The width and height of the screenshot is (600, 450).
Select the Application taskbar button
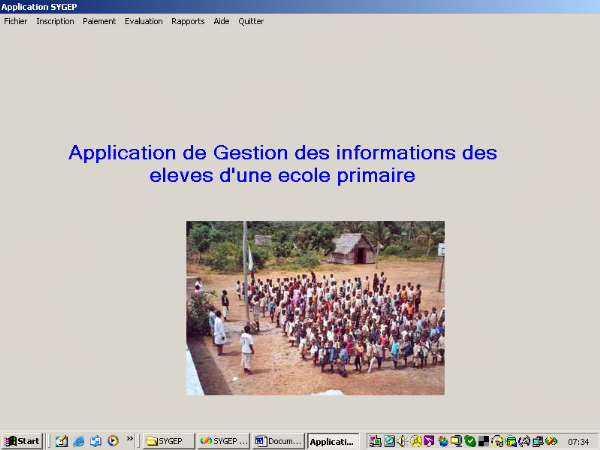click(333, 441)
